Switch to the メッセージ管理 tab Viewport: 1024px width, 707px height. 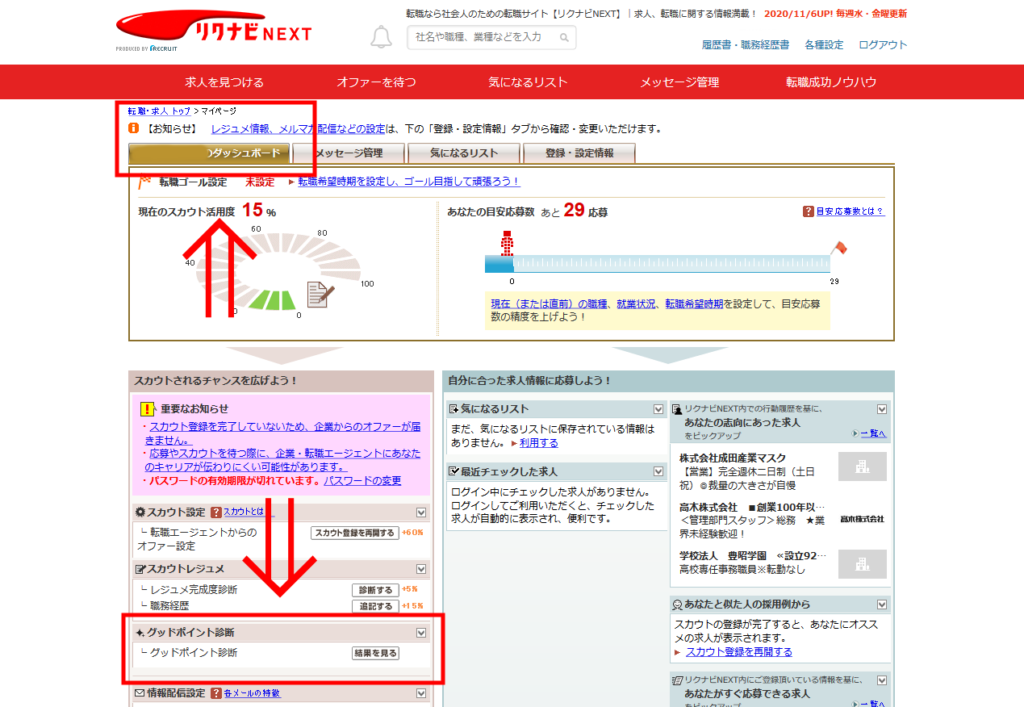pos(349,153)
